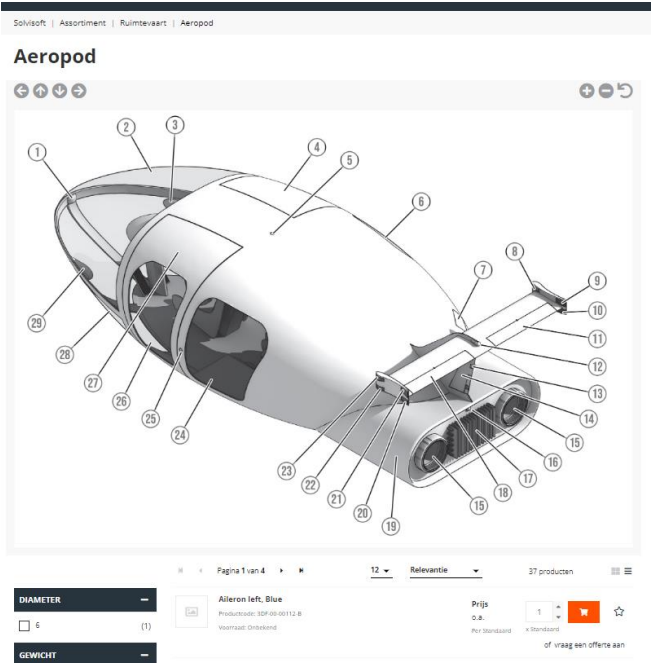Select part callout number 3
The height and width of the screenshot is (669, 651).
point(175,125)
